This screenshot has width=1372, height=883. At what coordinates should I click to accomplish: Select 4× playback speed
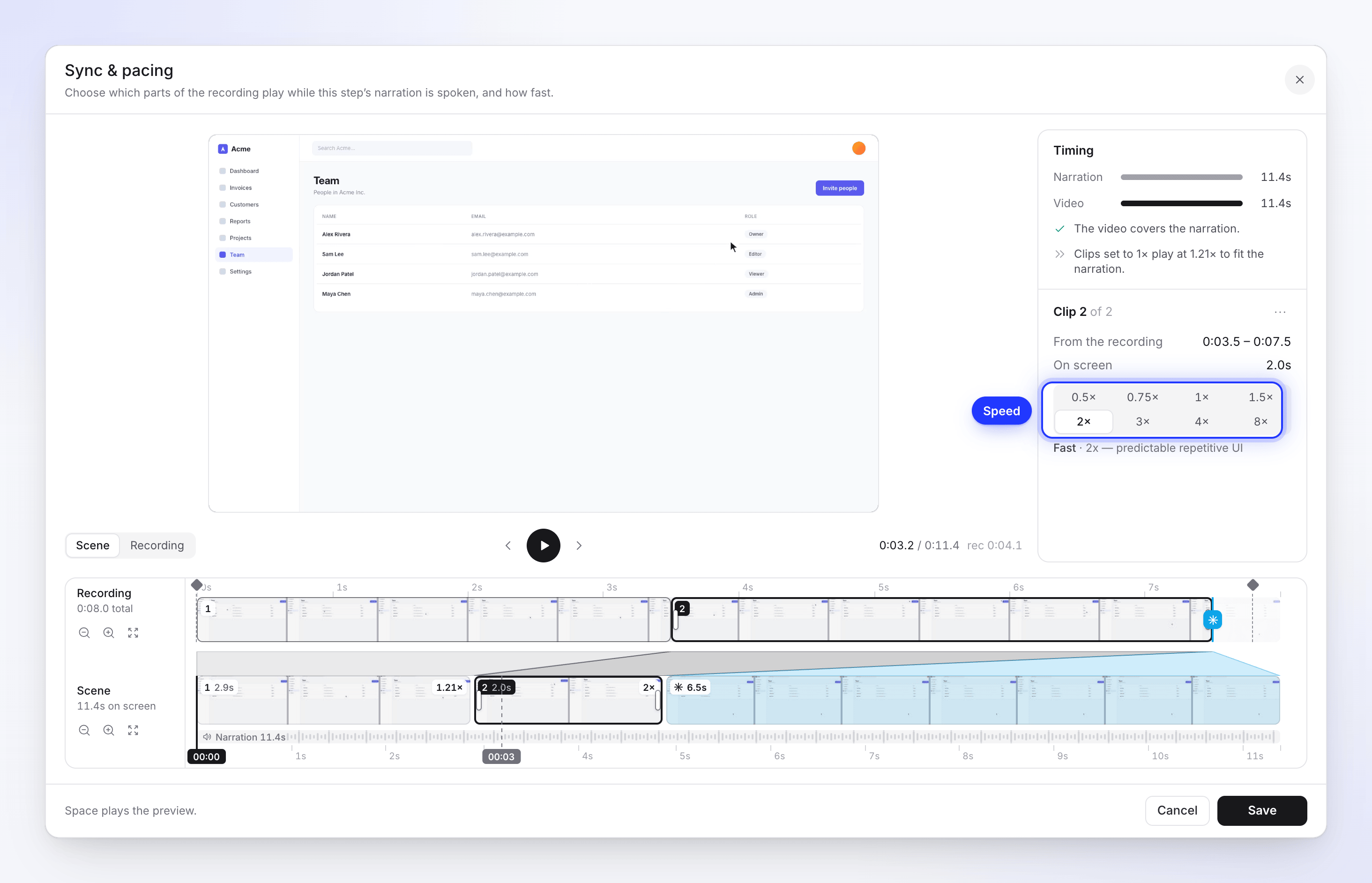click(x=1201, y=421)
